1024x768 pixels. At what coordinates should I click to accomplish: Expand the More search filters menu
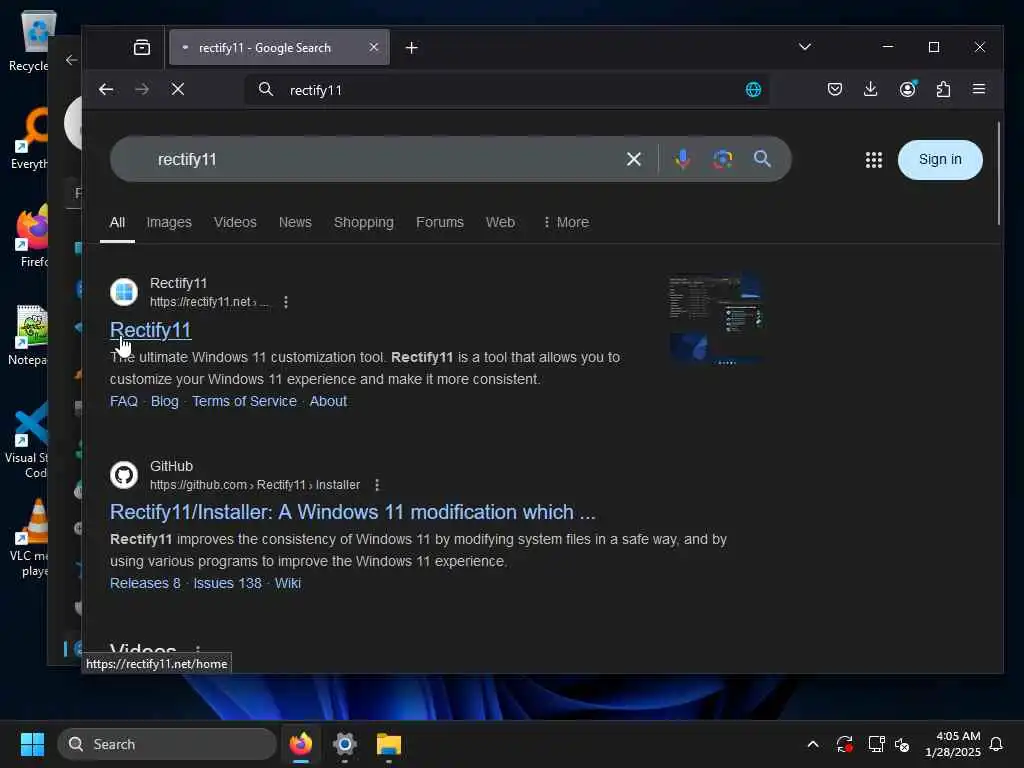tap(566, 223)
